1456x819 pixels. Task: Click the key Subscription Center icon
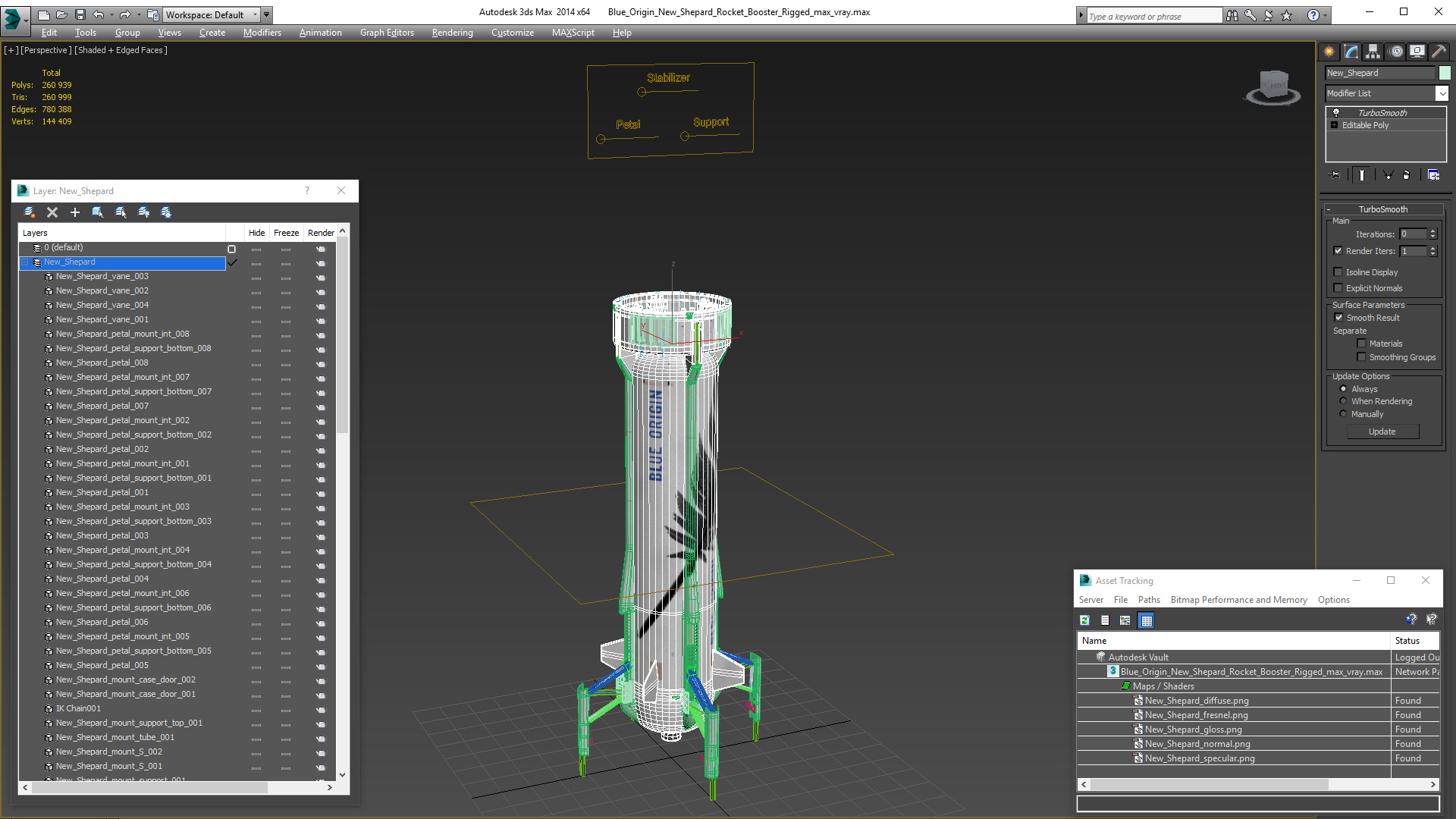[x=1250, y=15]
